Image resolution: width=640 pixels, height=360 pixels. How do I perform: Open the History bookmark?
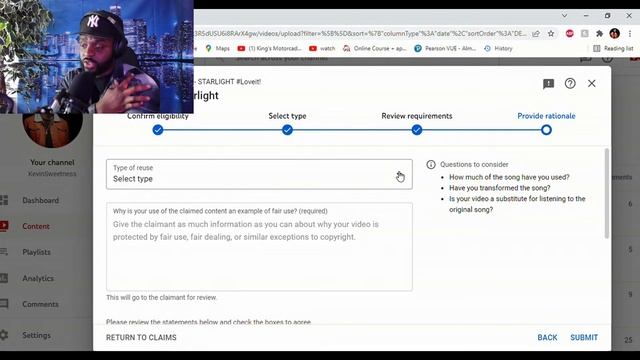pos(498,48)
